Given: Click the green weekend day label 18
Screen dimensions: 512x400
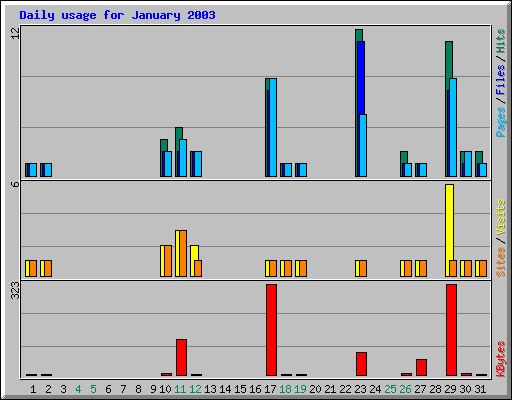Looking at the screenshot, I should (285, 389).
